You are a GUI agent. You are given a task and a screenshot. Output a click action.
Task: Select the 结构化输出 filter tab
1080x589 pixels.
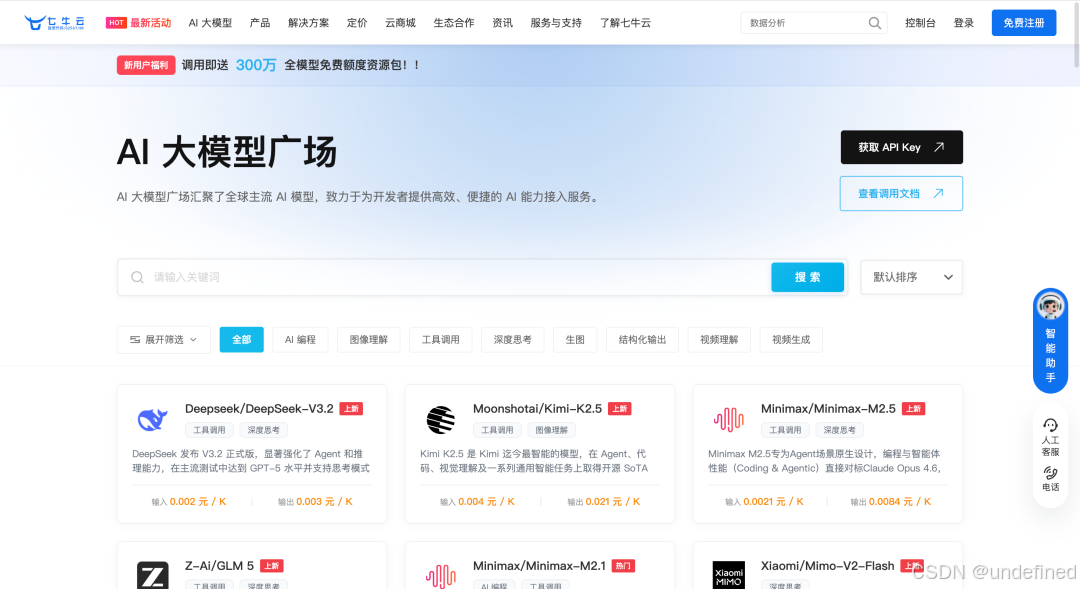coord(643,340)
